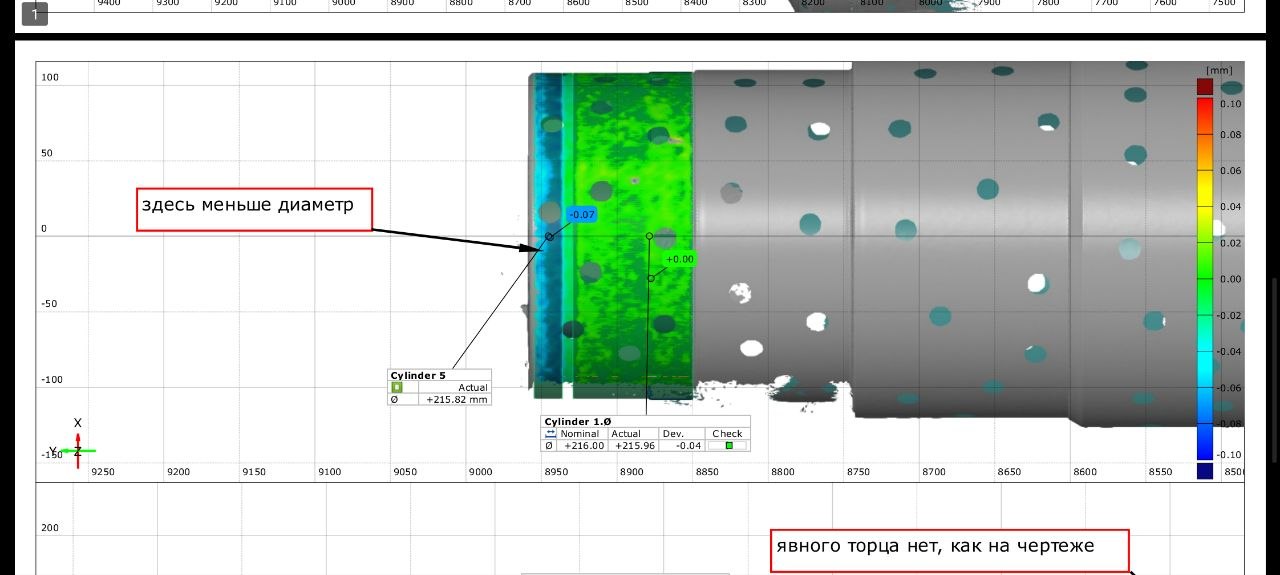The height and width of the screenshot is (575, 1280).
Task: Click the green Check status indicator
Action: tap(728, 446)
